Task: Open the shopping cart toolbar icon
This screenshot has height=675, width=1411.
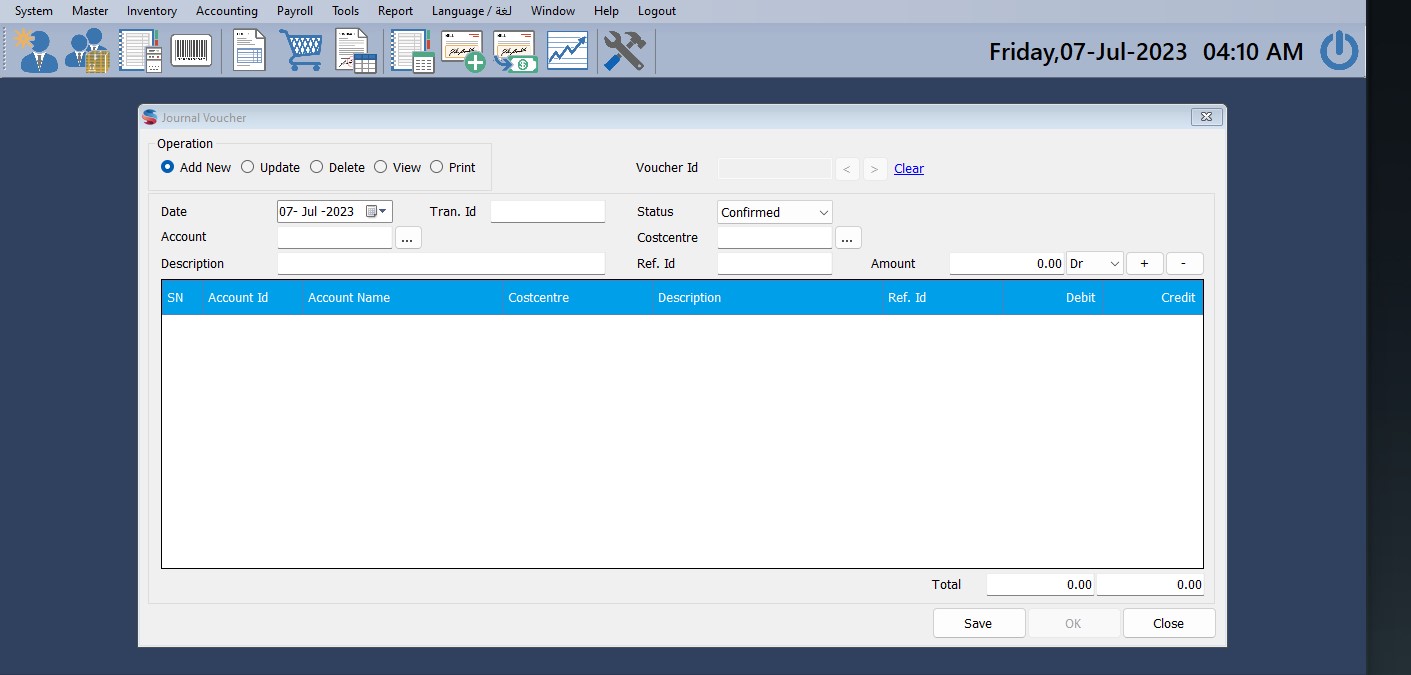Action: coord(301,50)
